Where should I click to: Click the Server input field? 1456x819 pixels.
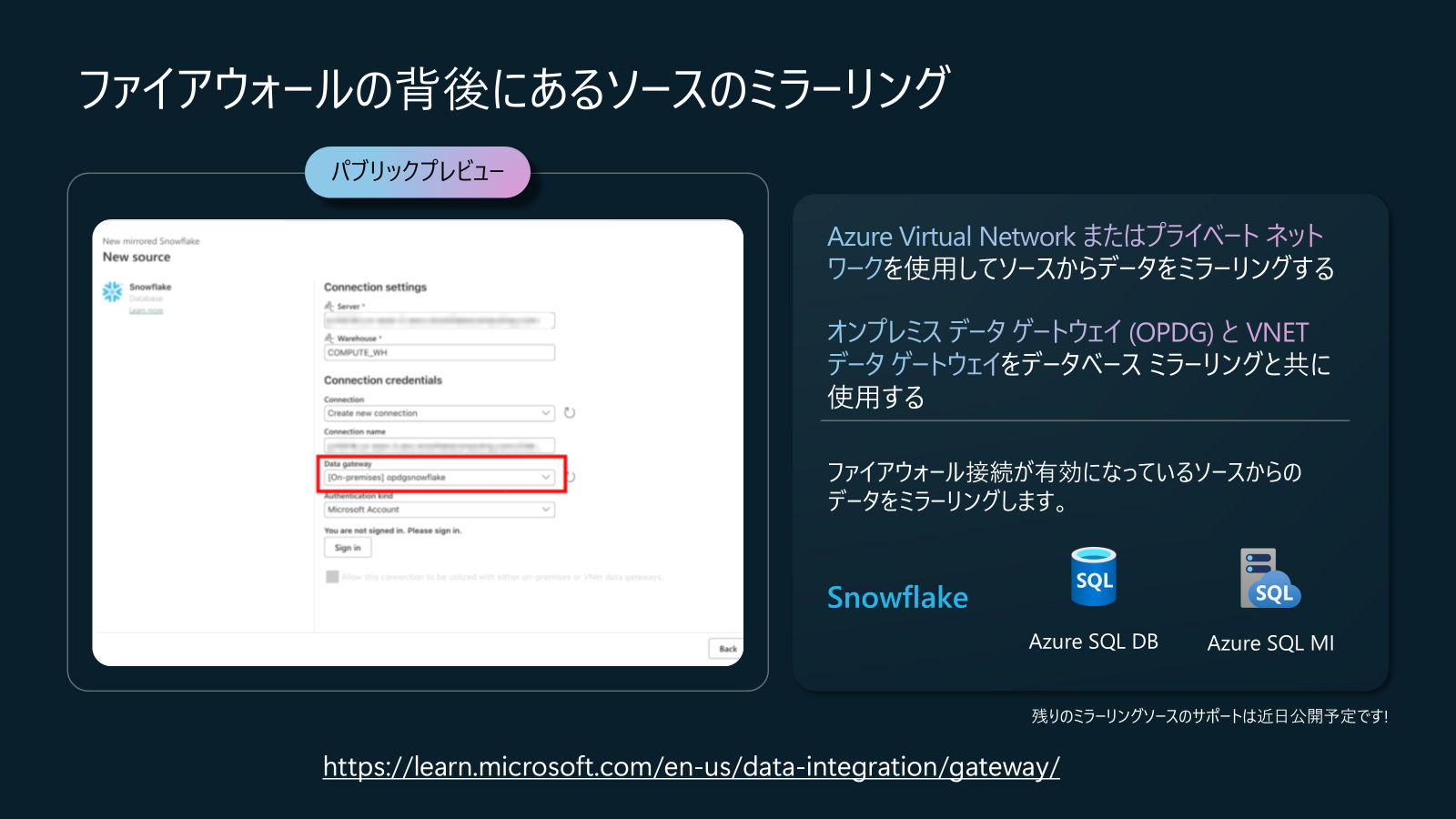[440, 320]
